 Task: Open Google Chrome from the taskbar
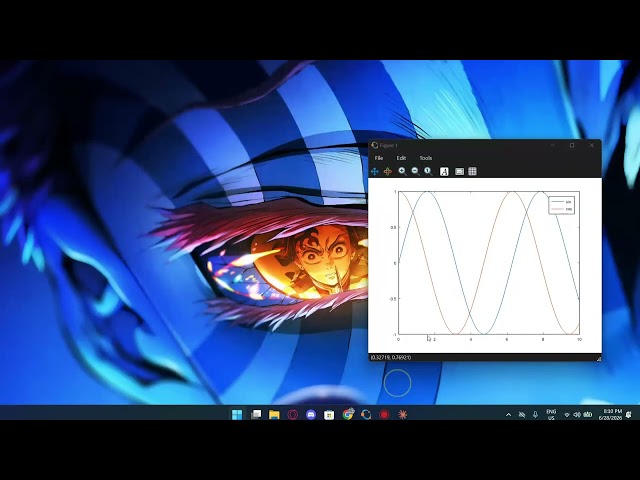(348, 415)
